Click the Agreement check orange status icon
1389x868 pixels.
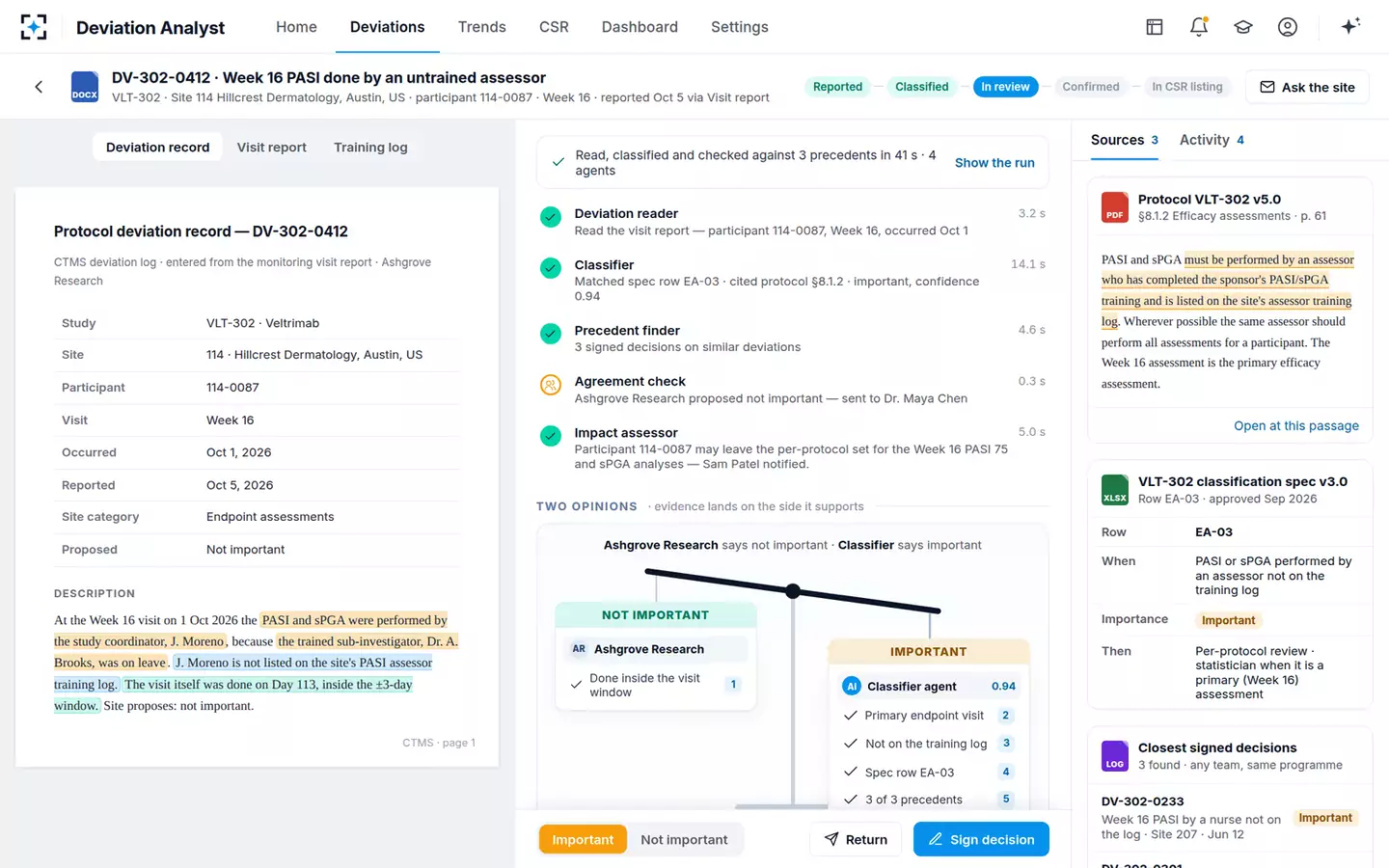point(551,385)
